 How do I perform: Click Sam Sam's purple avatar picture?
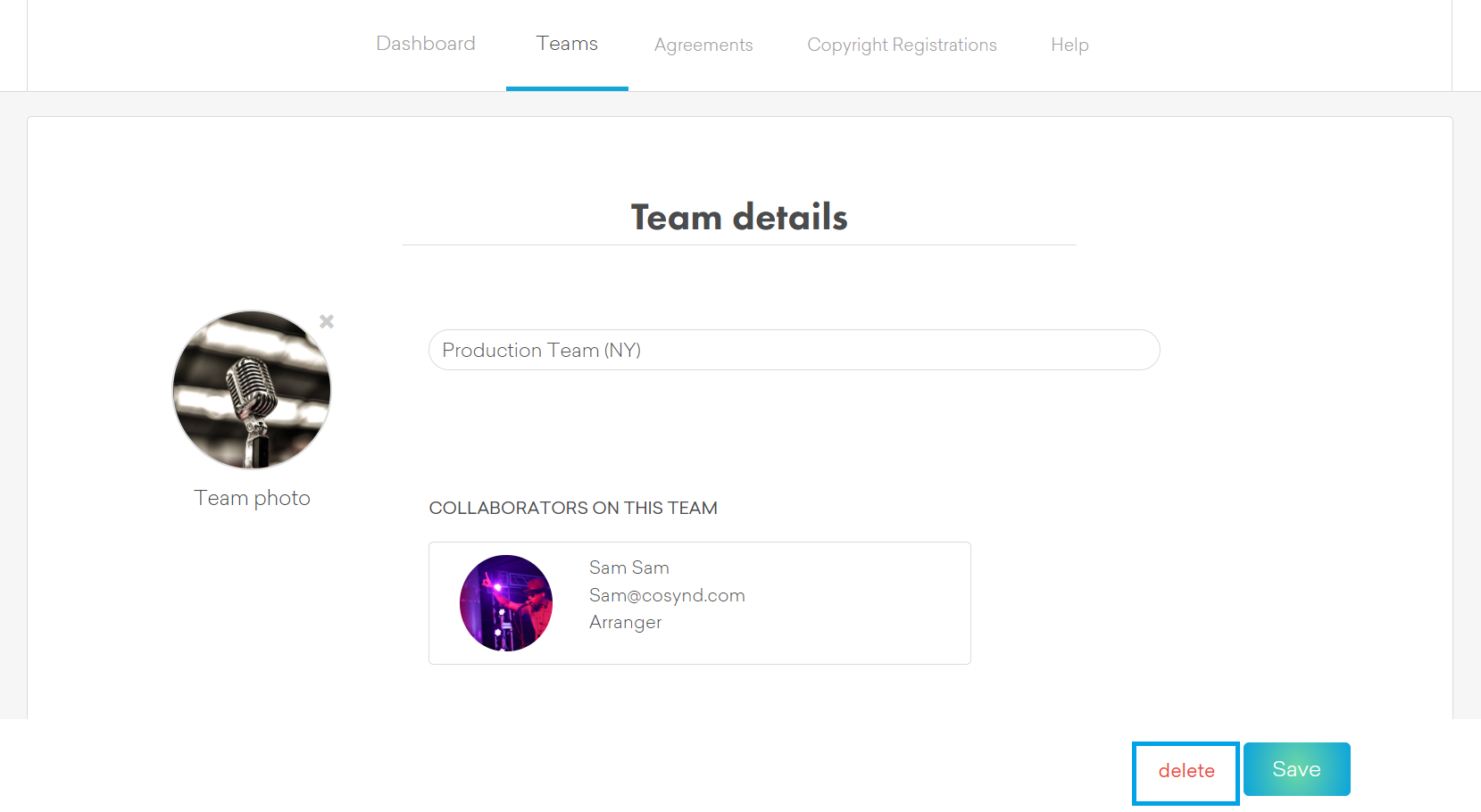pyautogui.click(x=506, y=603)
